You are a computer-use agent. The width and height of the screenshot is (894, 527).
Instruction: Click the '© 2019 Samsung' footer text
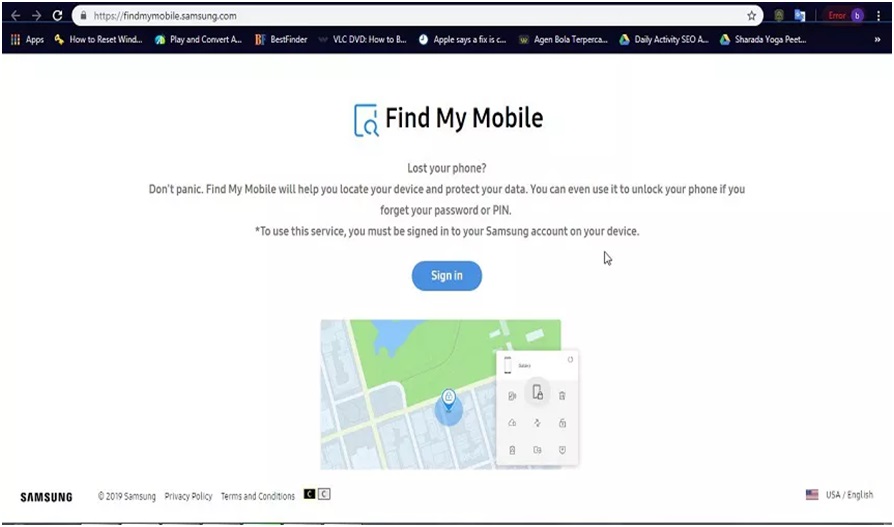[x=127, y=496]
